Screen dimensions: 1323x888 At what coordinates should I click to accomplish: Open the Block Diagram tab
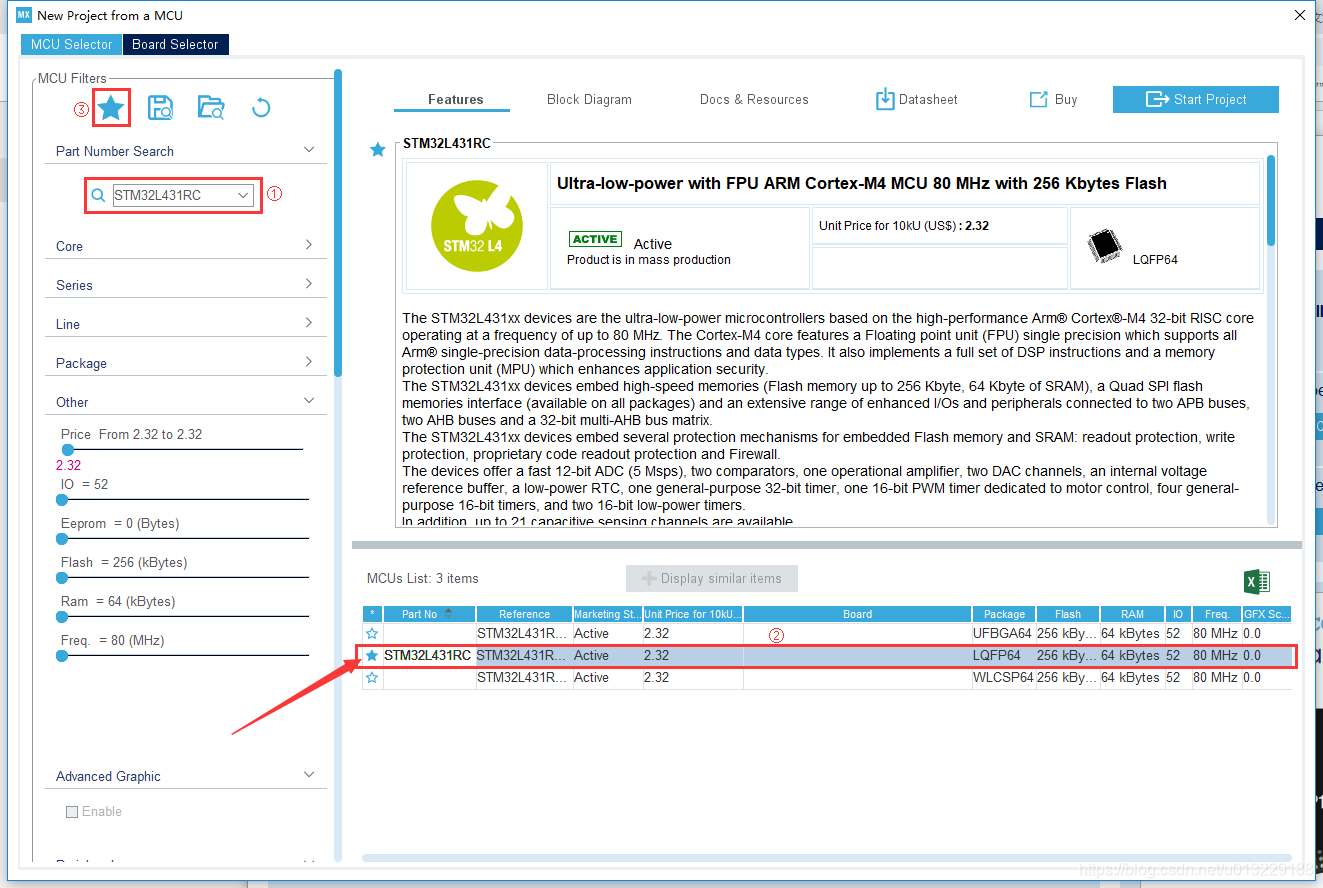point(589,99)
